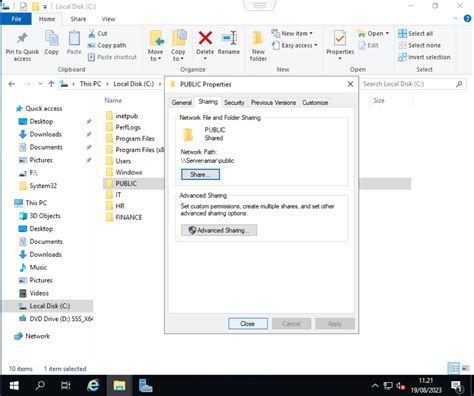The image size is (474, 396).
Task: Switch to Share ribbon tab
Action: pyautogui.click(x=78, y=19)
